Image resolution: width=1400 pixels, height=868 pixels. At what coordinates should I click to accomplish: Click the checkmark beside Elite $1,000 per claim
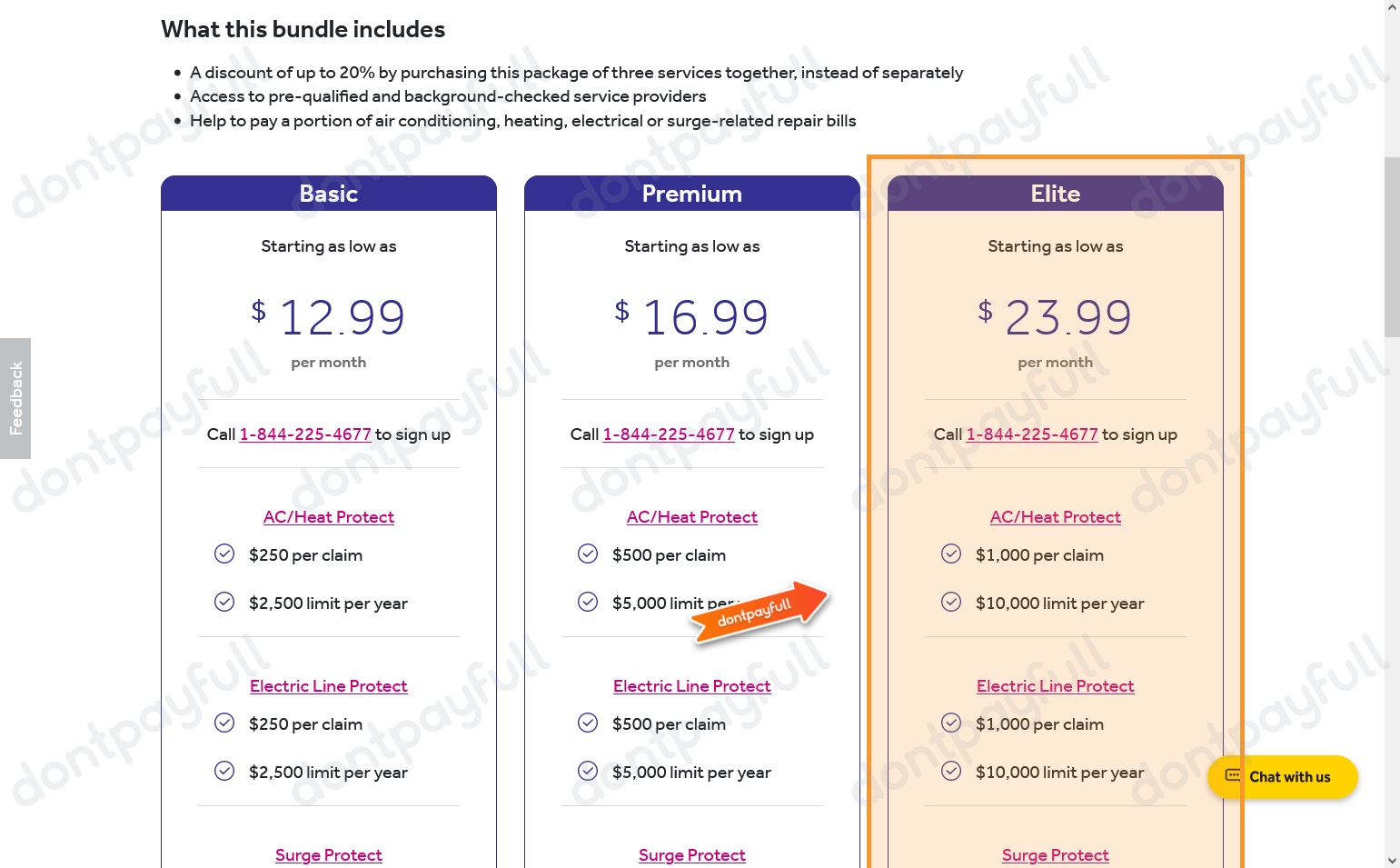pyautogui.click(x=951, y=553)
